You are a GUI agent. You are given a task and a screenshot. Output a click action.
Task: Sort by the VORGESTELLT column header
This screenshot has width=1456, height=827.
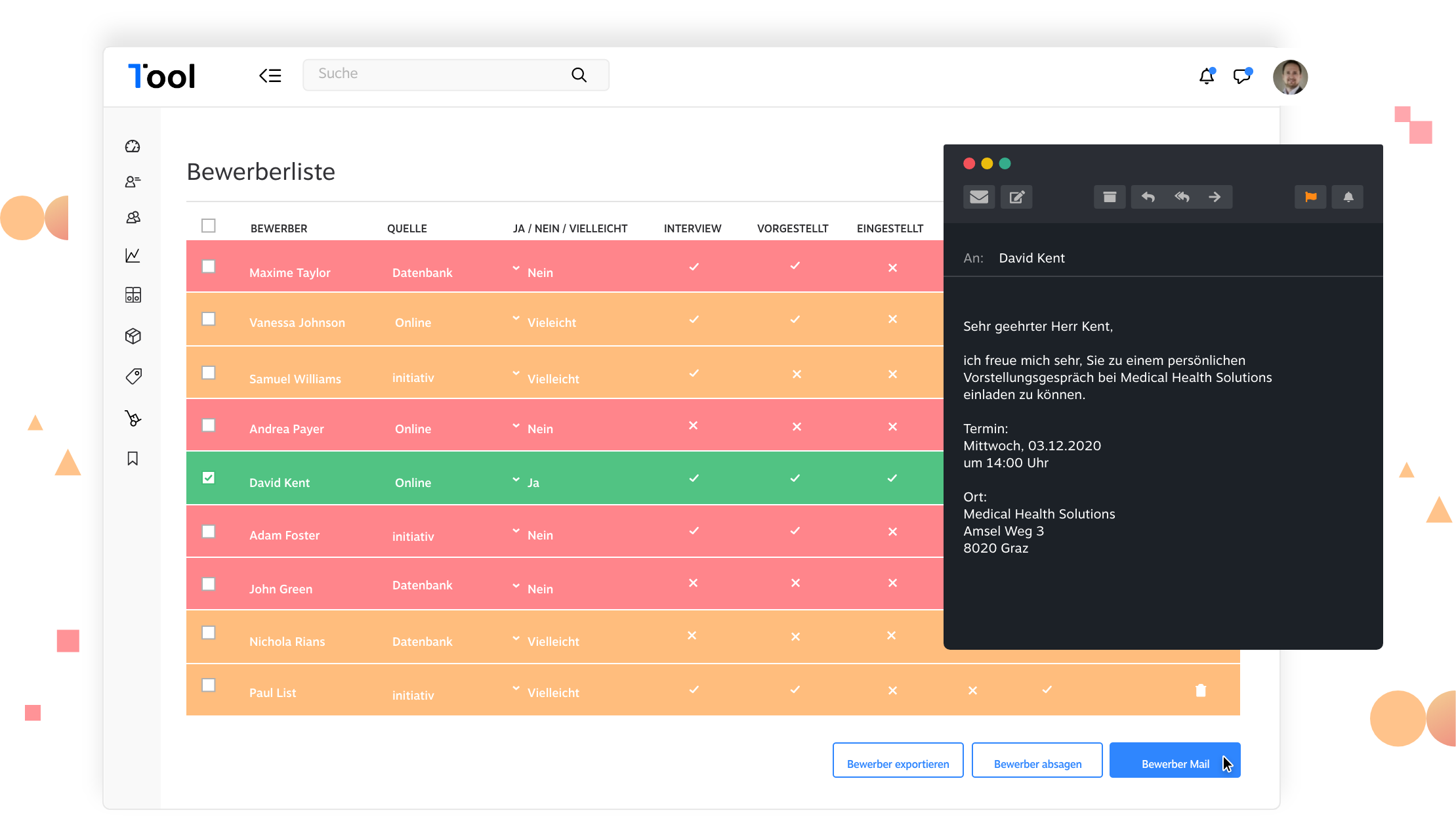pyautogui.click(x=793, y=228)
